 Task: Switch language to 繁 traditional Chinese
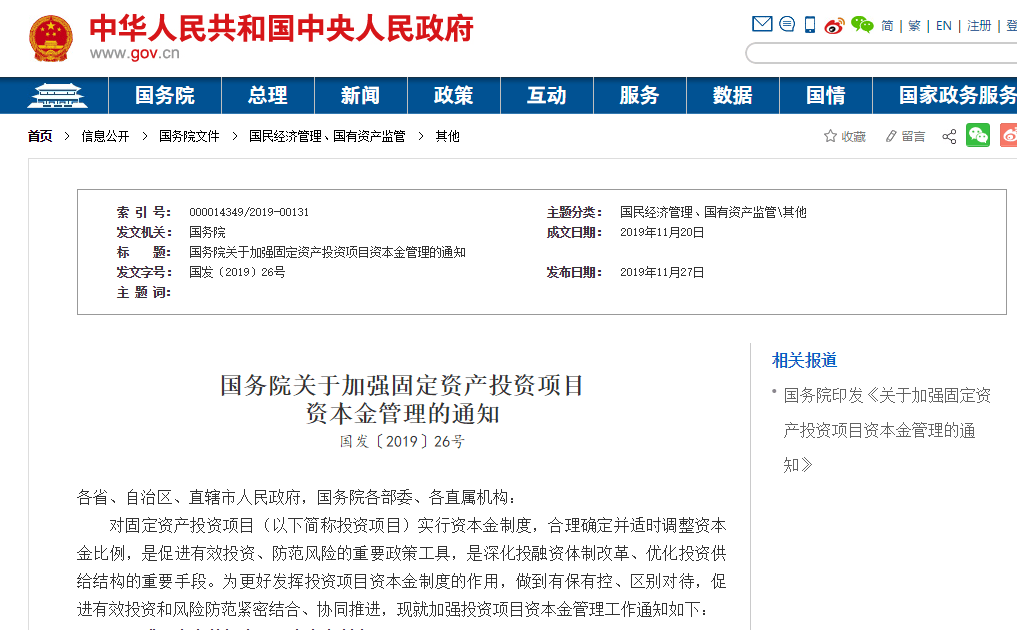(914, 25)
